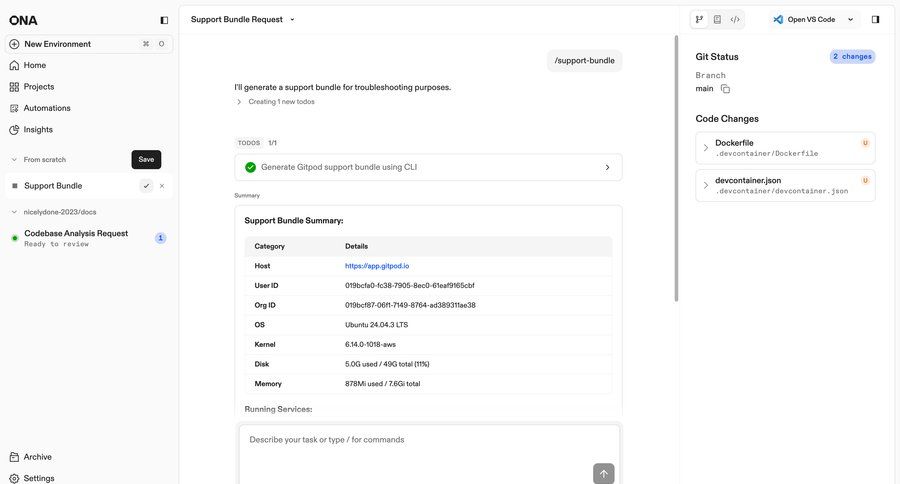
Task: Collapse the From scratch group
Action: pos(14,160)
